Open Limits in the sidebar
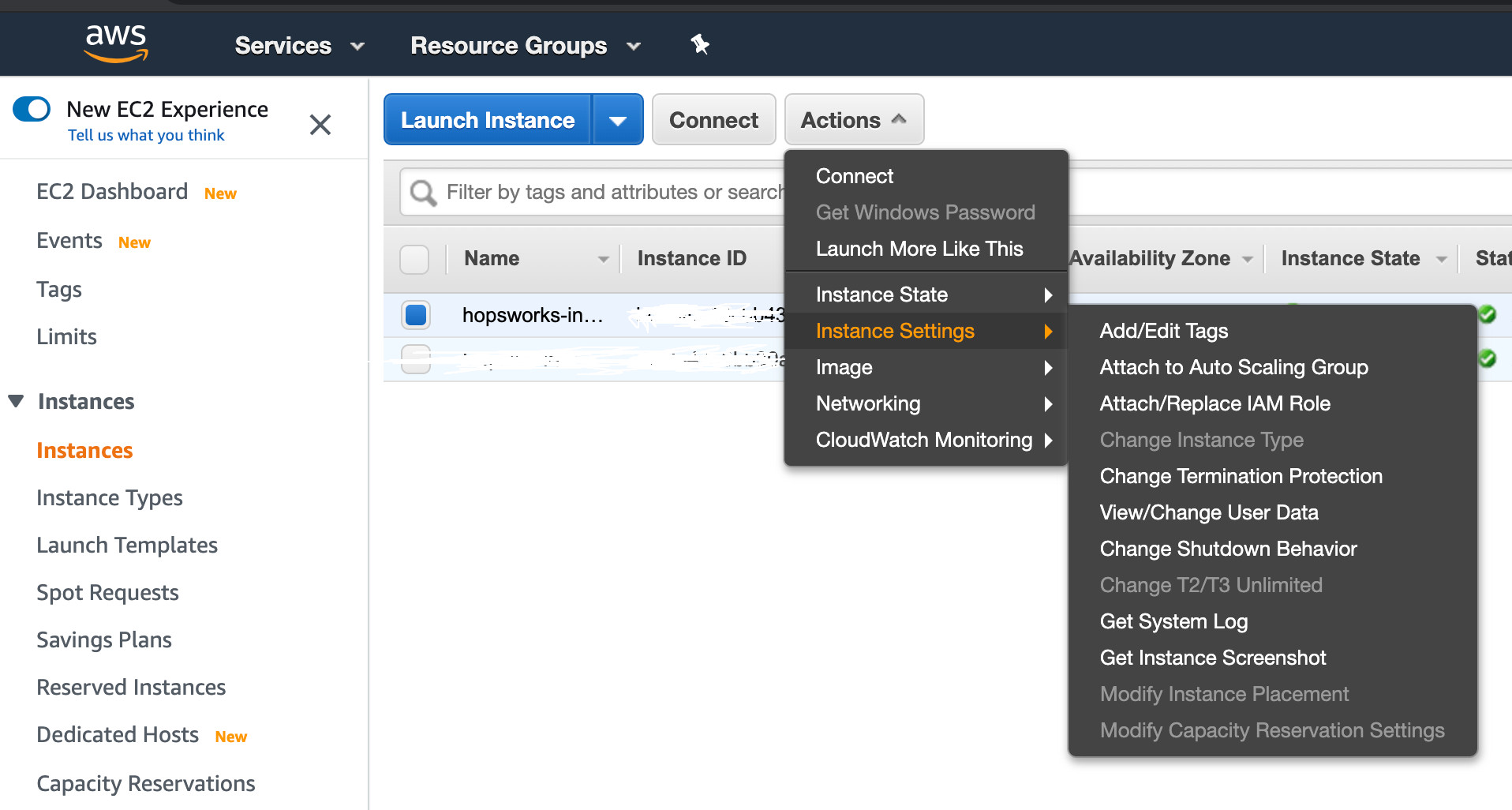 coord(66,337)
